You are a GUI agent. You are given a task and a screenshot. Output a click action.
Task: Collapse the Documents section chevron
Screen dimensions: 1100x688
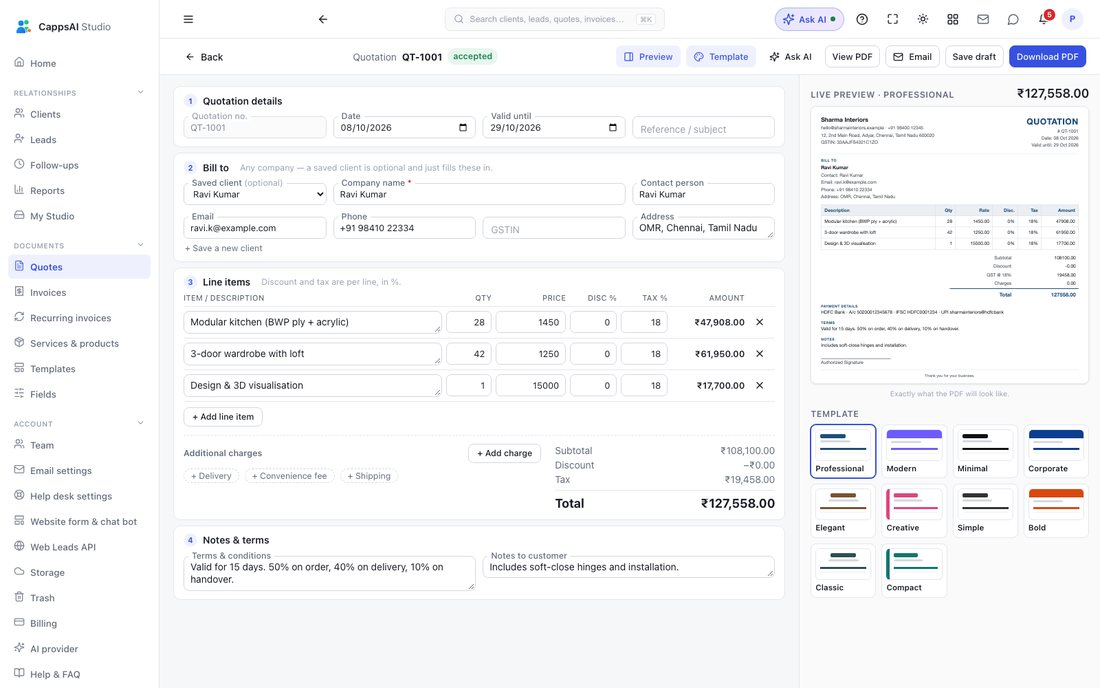click(x=140, y=245)
